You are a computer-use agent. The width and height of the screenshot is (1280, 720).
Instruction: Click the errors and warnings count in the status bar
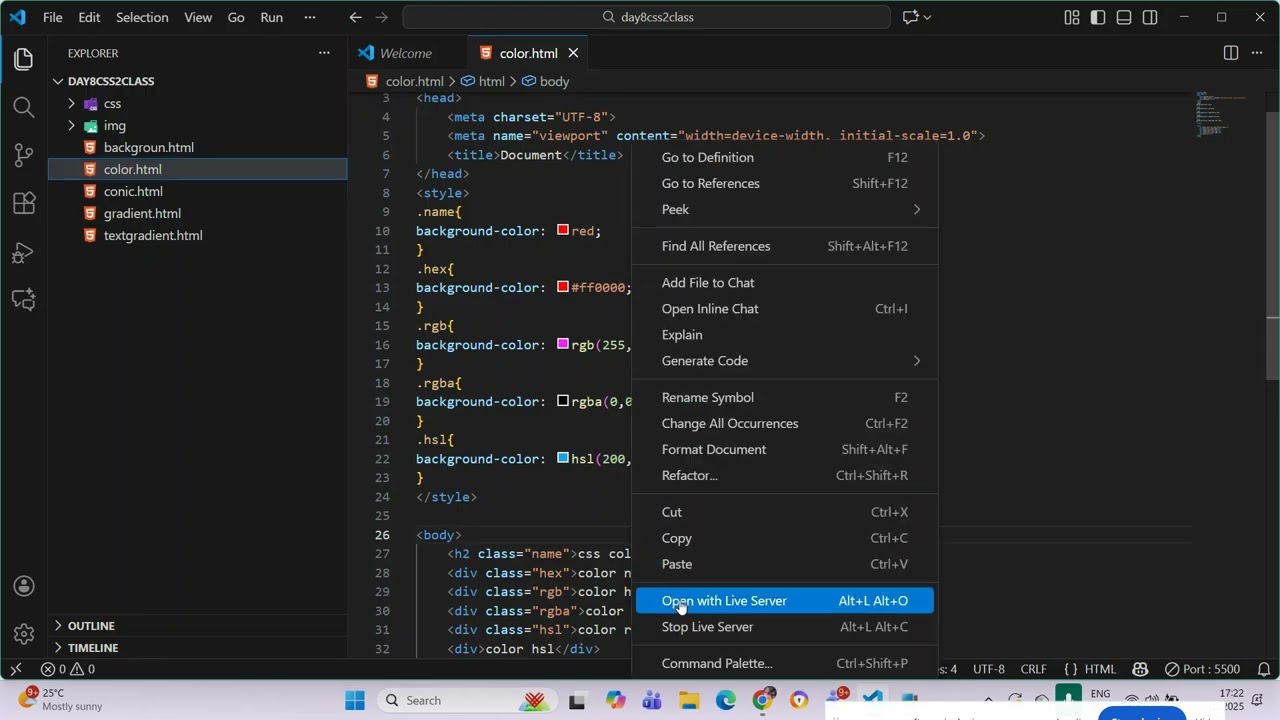click(68, 669)
